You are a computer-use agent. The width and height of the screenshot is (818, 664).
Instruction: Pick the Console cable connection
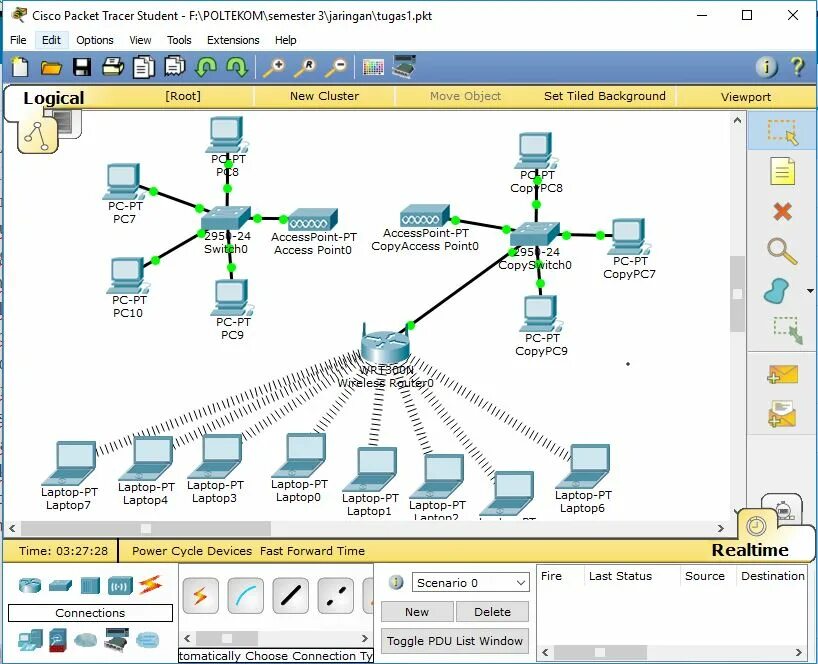point(246,595)
